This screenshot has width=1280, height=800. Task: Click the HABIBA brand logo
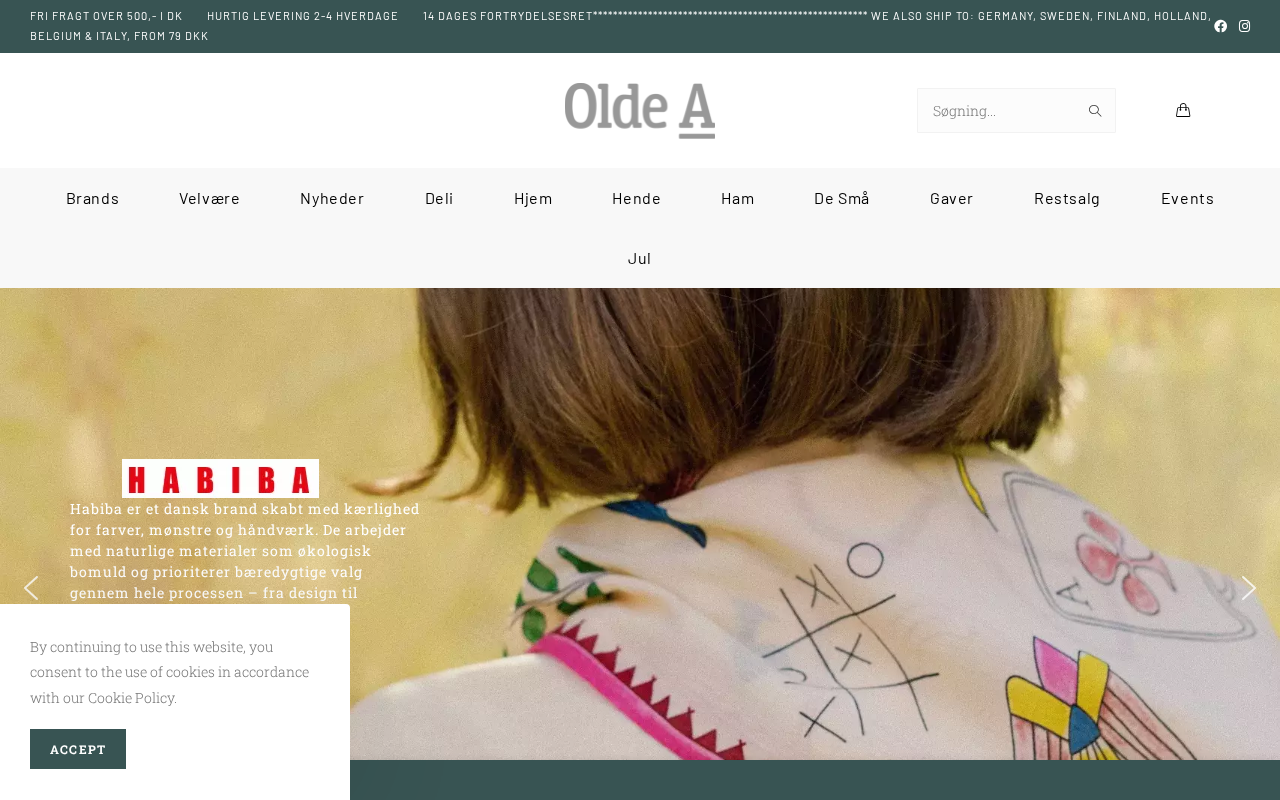click(220, 479)
